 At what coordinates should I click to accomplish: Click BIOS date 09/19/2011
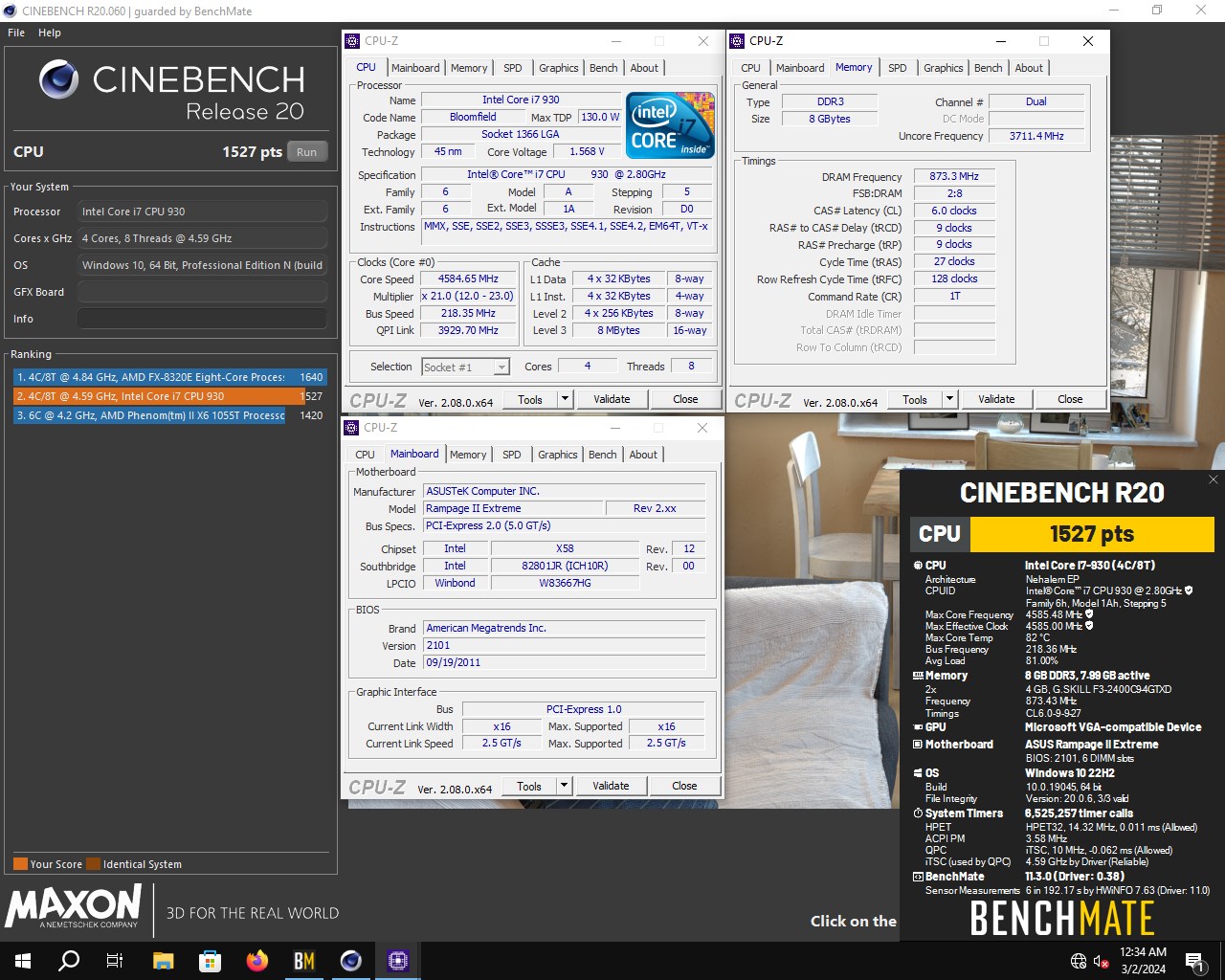click(565, 662)
